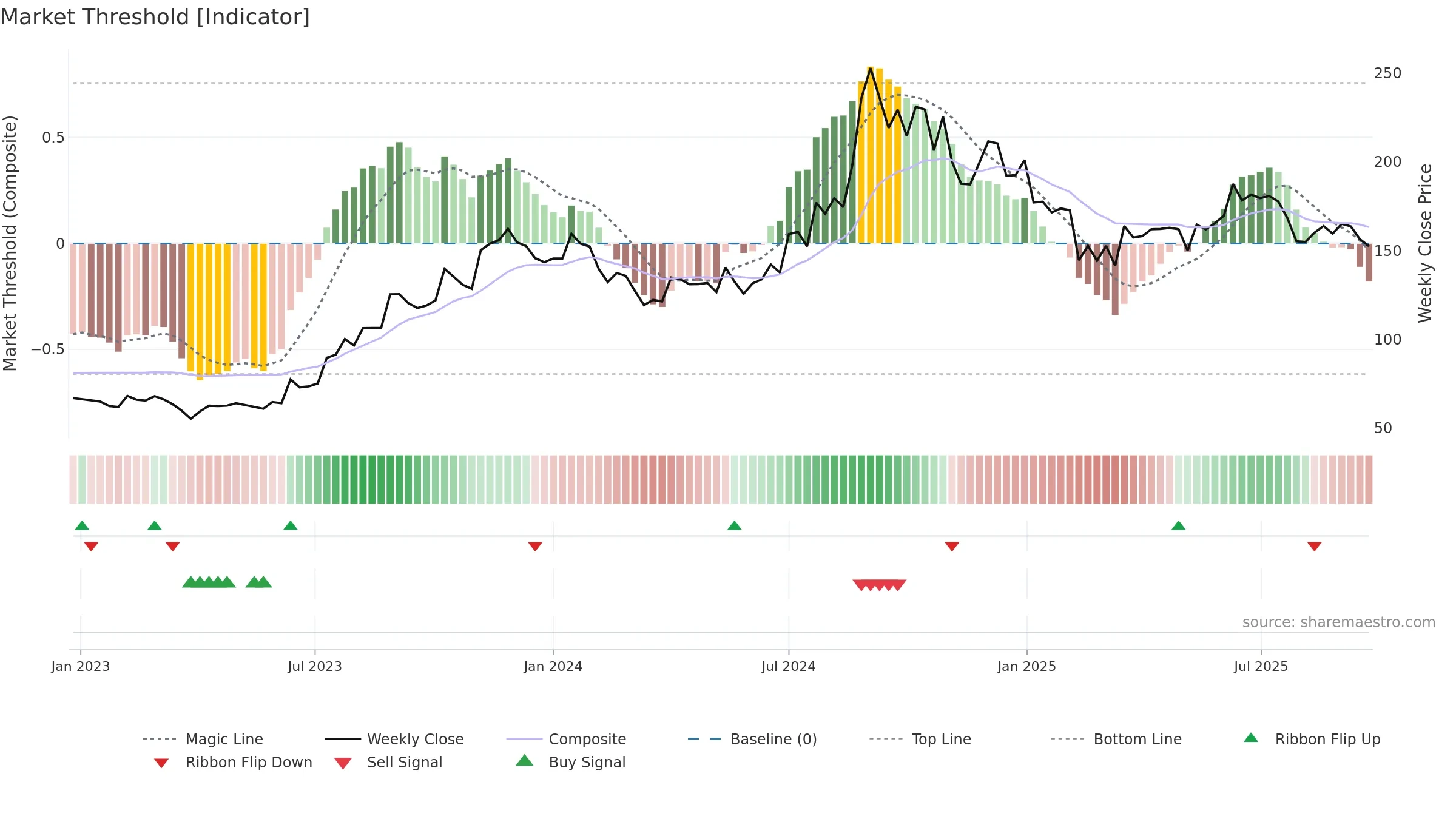Click the Sell Signal legend red triangle
The width and height of the screenshot is (1456, 819).
343,763
